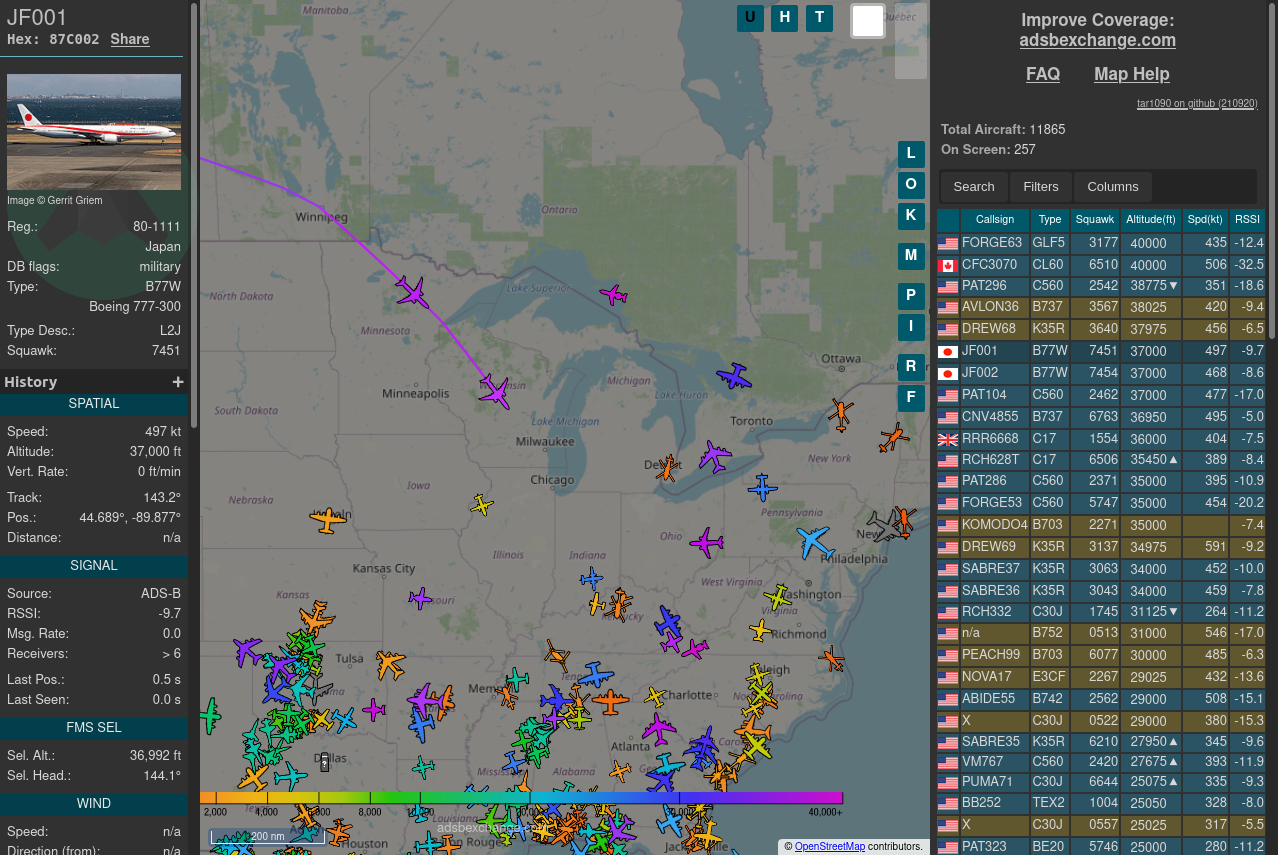Open the Columns tab
This screenshot has height=855, width=1278.
click(1113, 187)
